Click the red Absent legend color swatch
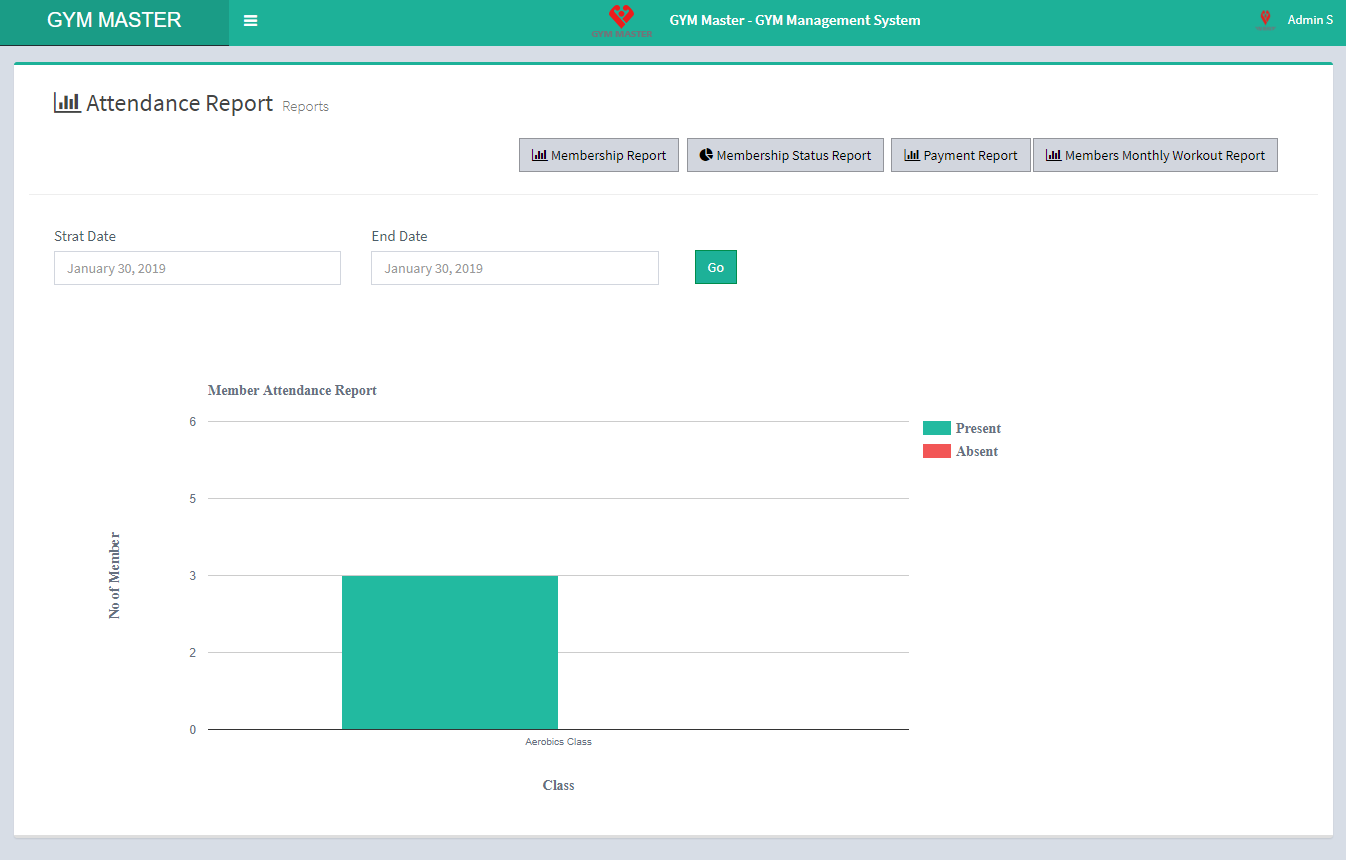The image size is (1346, 860). (936, 451)
